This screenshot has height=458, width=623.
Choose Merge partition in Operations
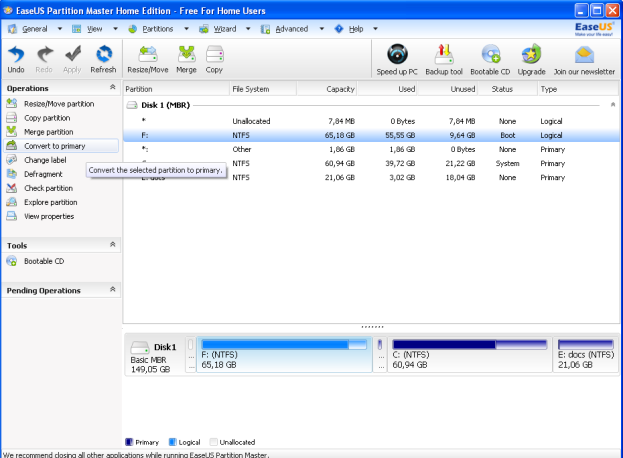pos(48,132)
